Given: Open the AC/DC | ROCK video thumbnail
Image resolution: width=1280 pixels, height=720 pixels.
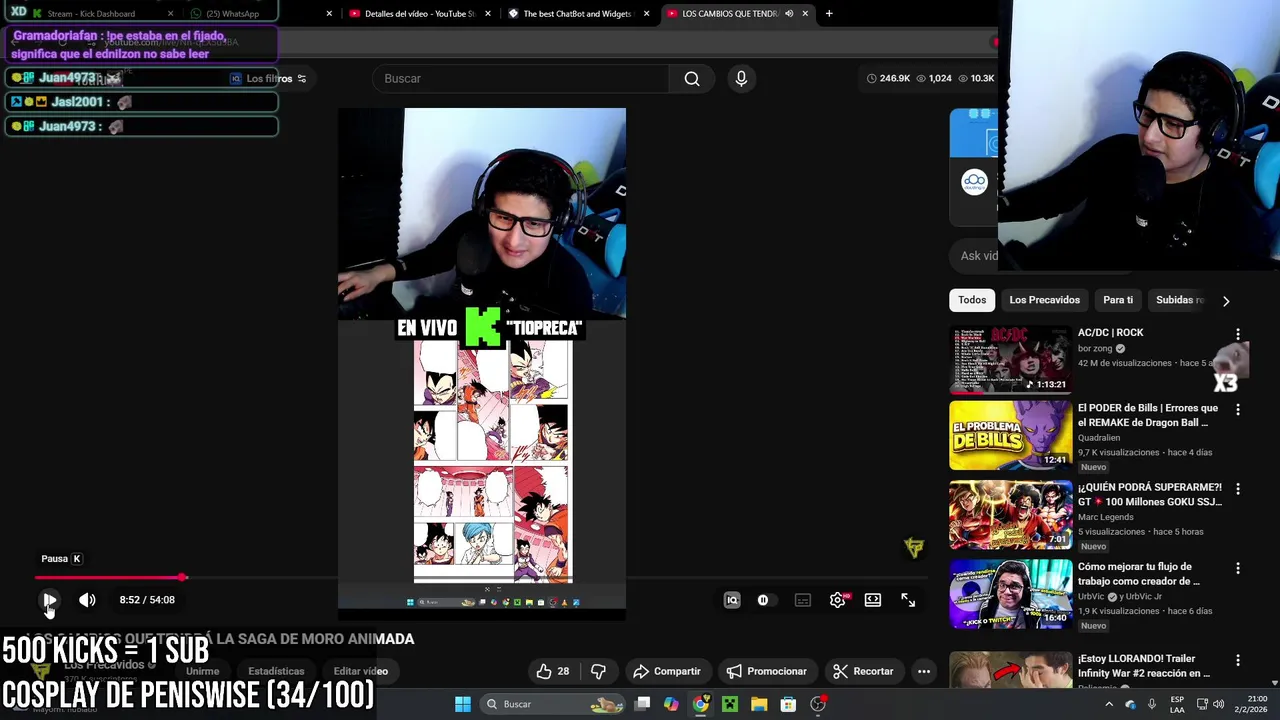Looking at the screenshot, I should click(1010, 359).
